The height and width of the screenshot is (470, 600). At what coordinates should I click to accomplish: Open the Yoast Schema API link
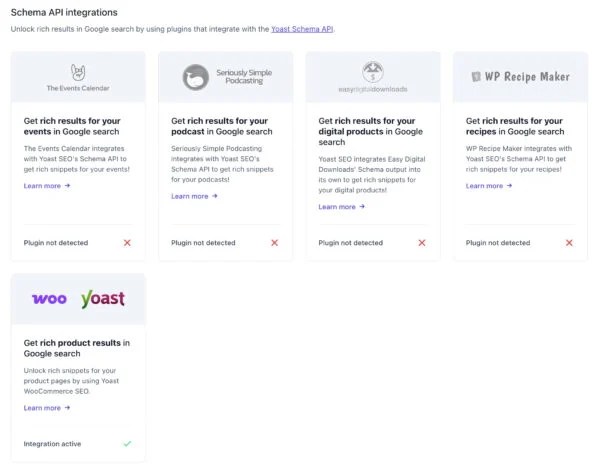[x=302, y=30]
